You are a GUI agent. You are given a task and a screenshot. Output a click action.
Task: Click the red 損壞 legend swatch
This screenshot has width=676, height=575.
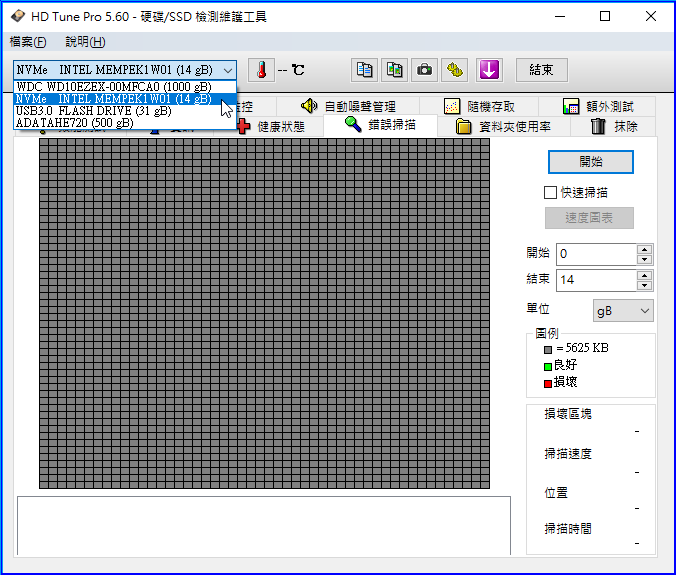548,384
